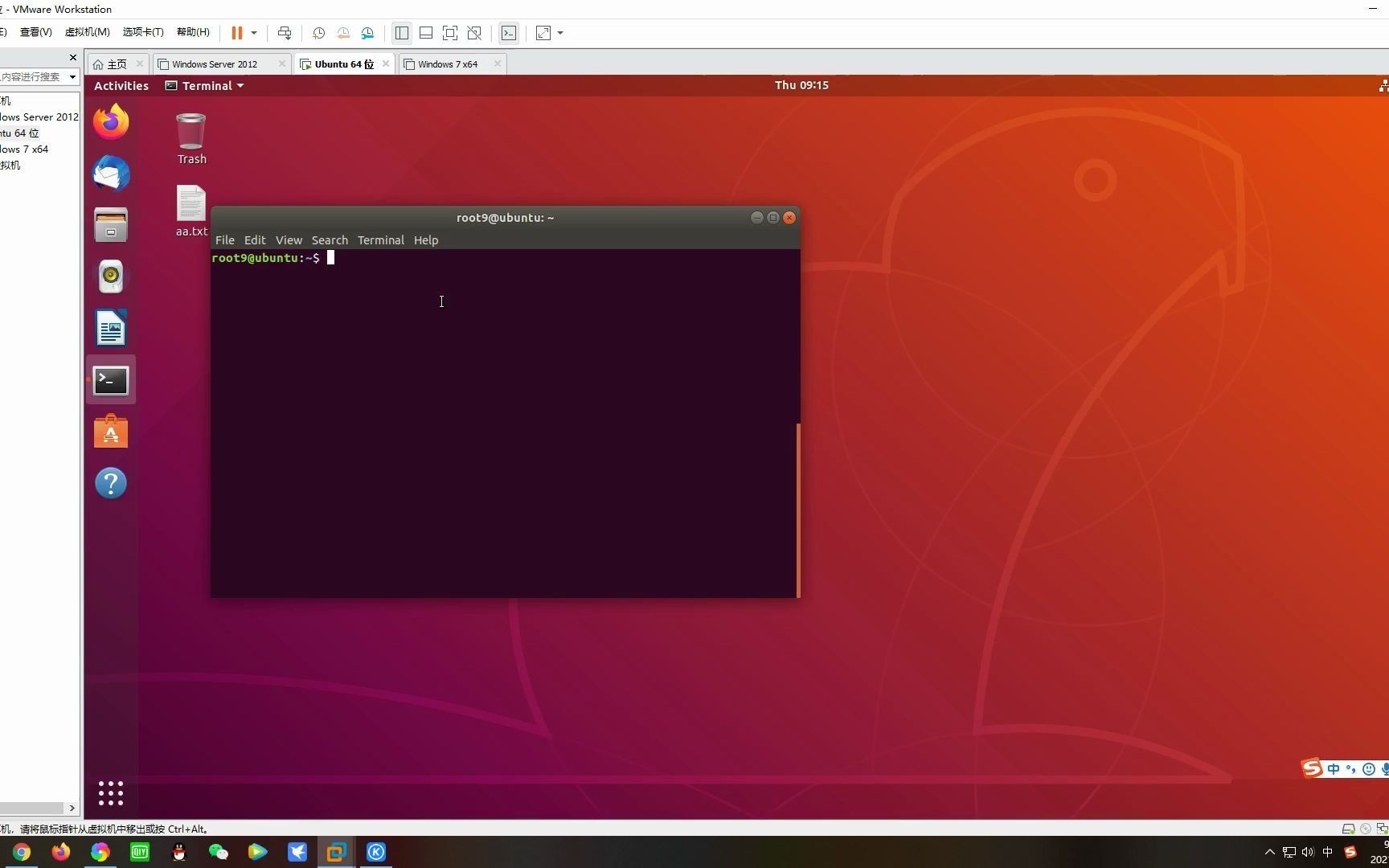Click the Thu 09:15 clock to open calendar
This screenshot has width=1389, height=868.
click(801, 85)
